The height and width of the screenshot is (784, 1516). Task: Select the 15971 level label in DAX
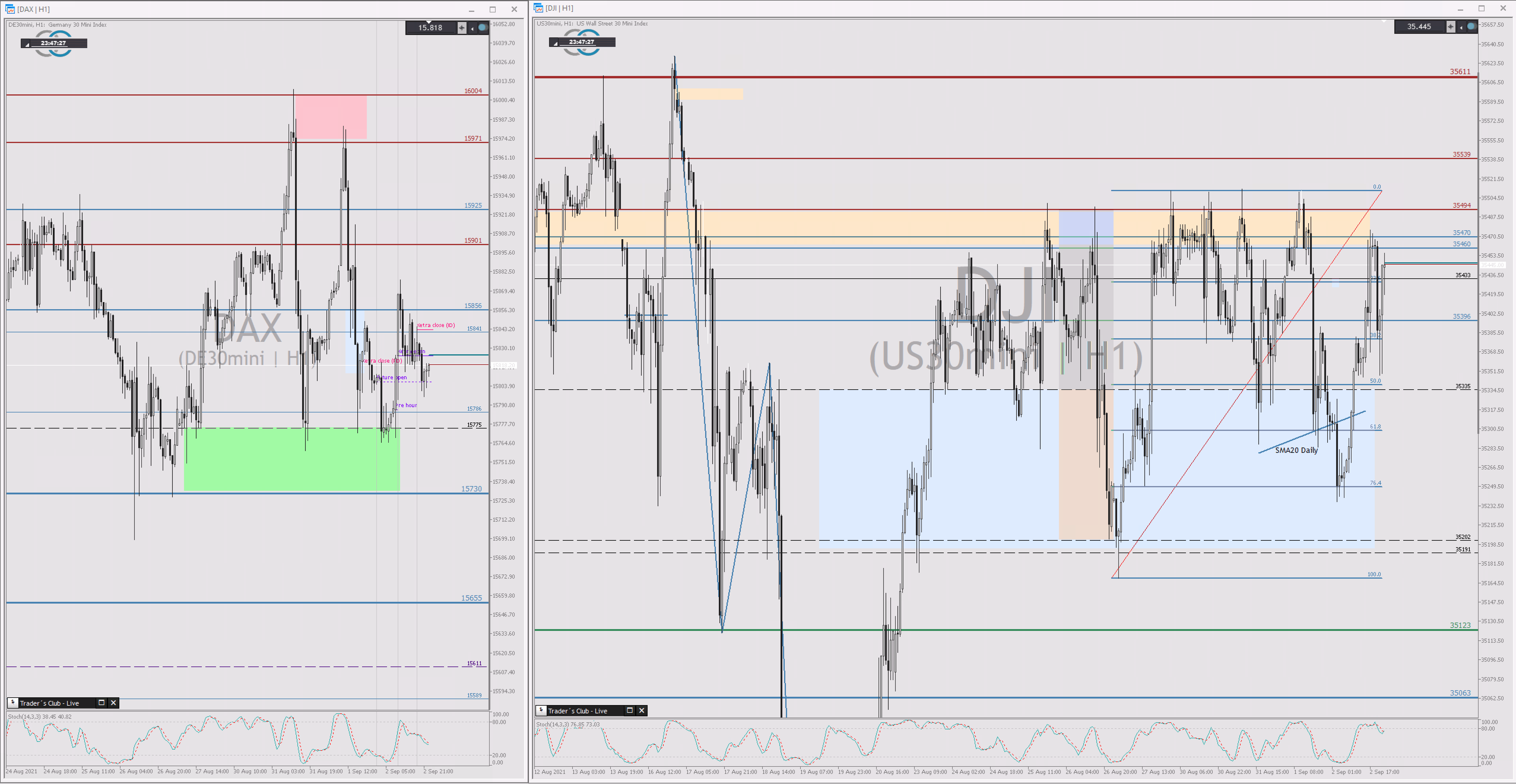(473, 138)
